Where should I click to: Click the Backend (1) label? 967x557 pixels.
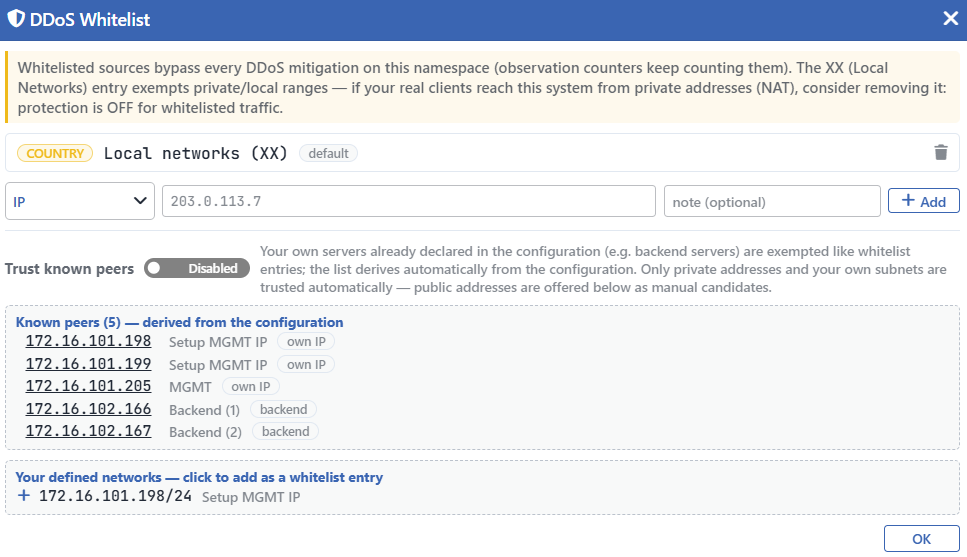(x=204, y=410)
